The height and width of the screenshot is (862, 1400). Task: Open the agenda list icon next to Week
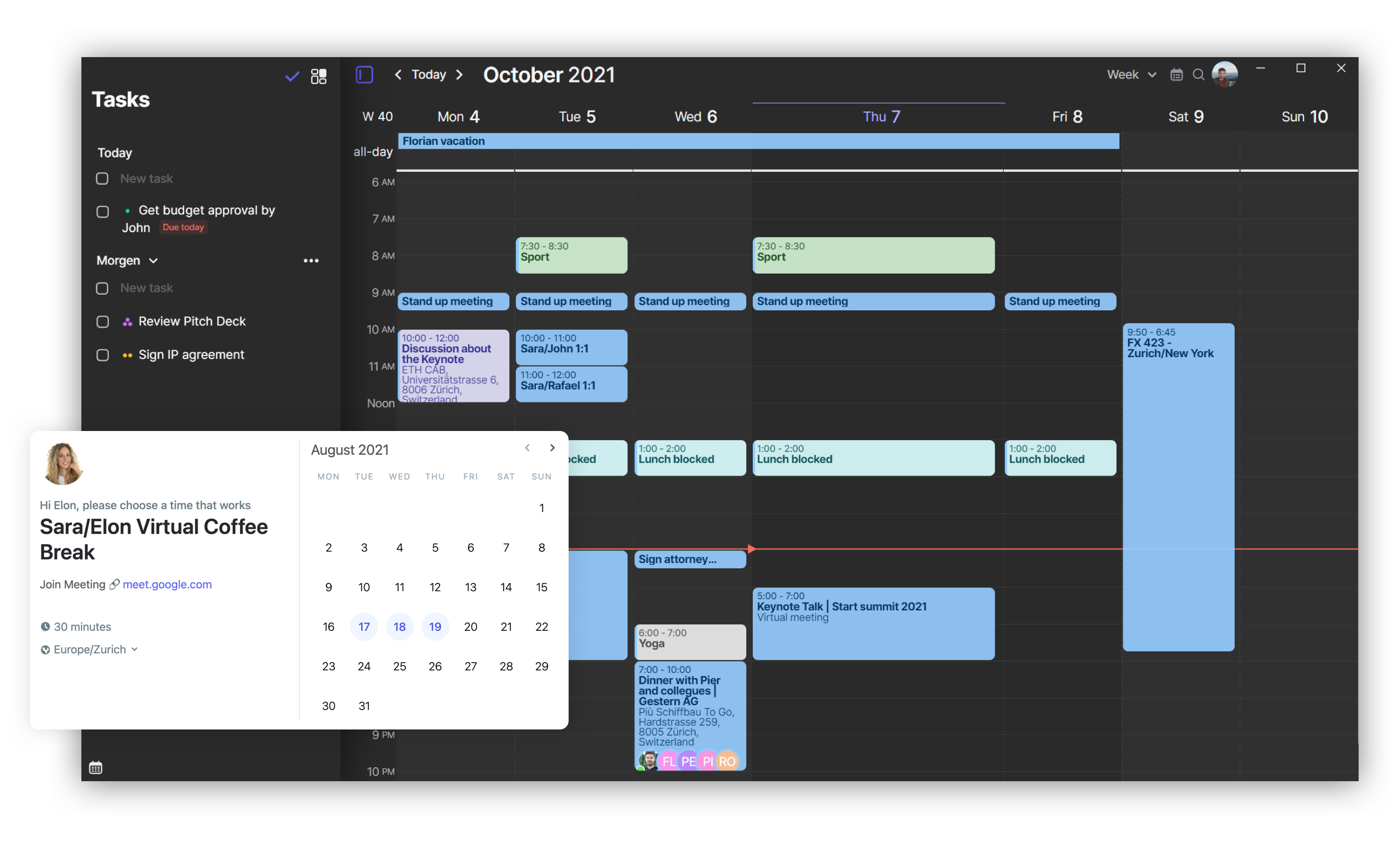[x=1176, y=74]
